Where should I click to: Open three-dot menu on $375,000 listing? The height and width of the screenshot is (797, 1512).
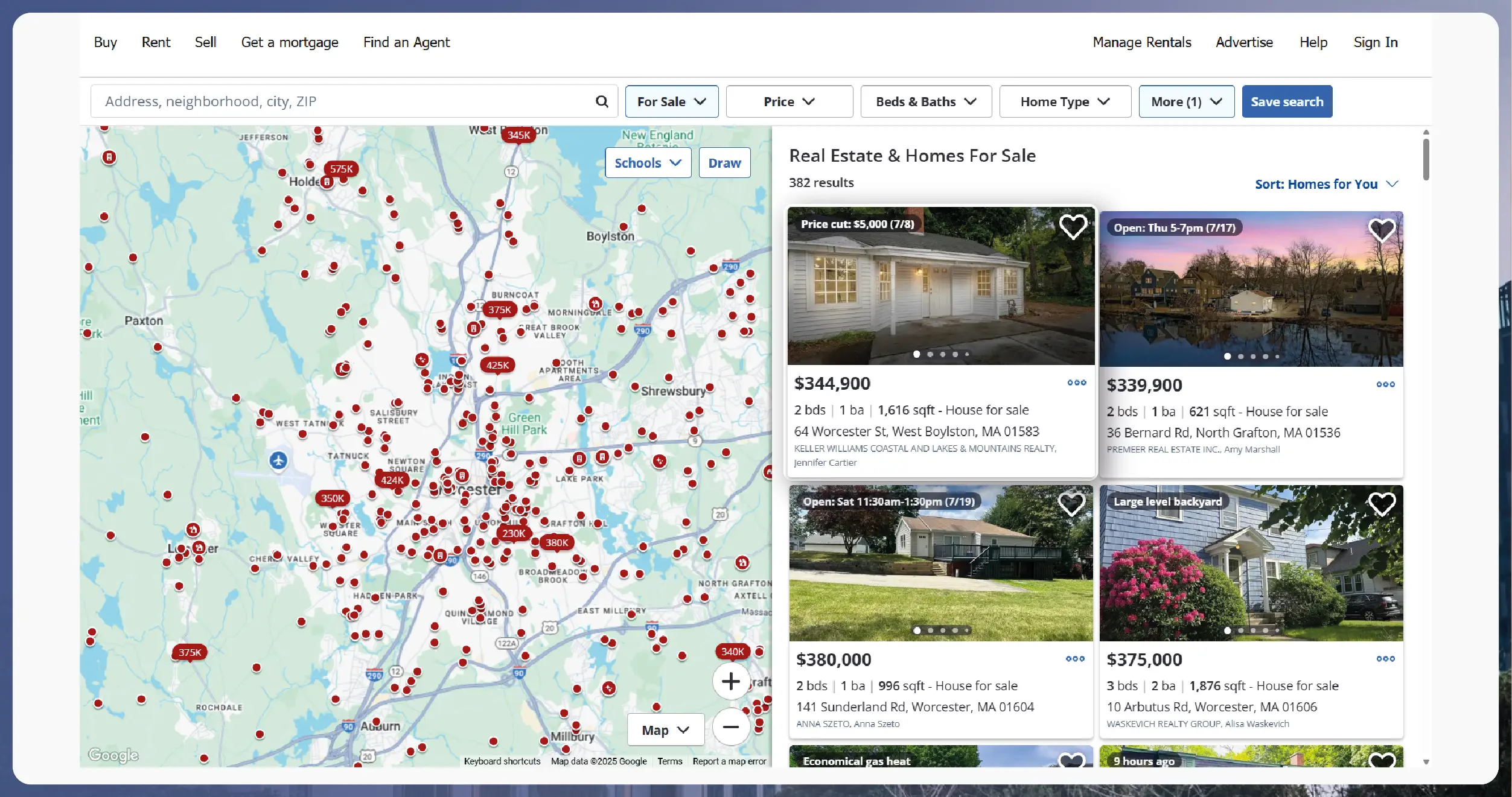[1385, 659]
